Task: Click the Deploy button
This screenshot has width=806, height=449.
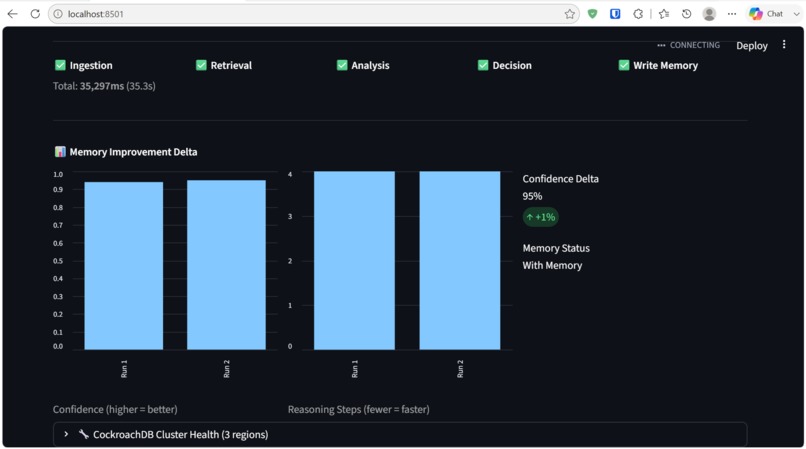Action: click(752, 46)
